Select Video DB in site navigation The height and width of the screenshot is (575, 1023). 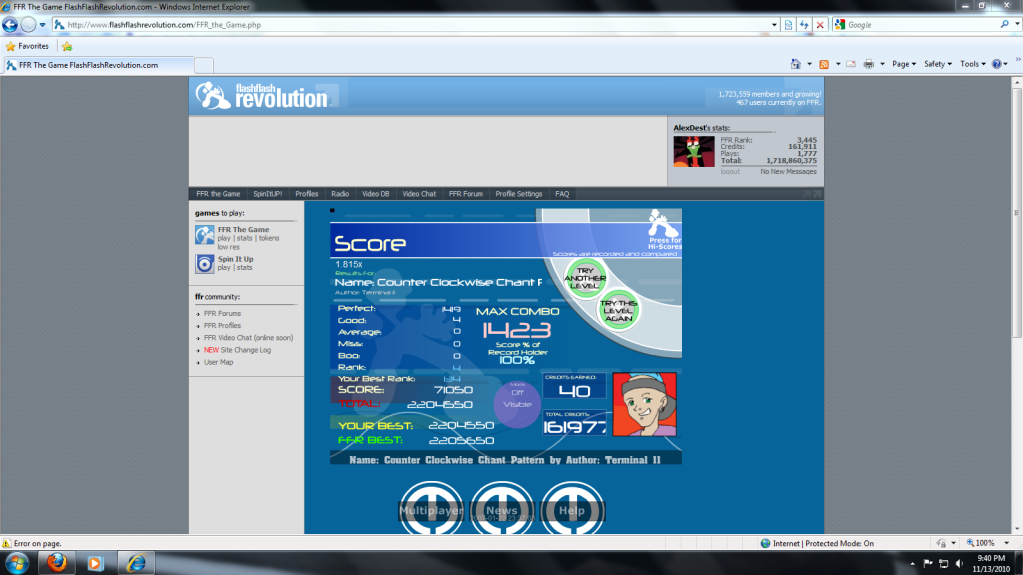coord(375,194)
